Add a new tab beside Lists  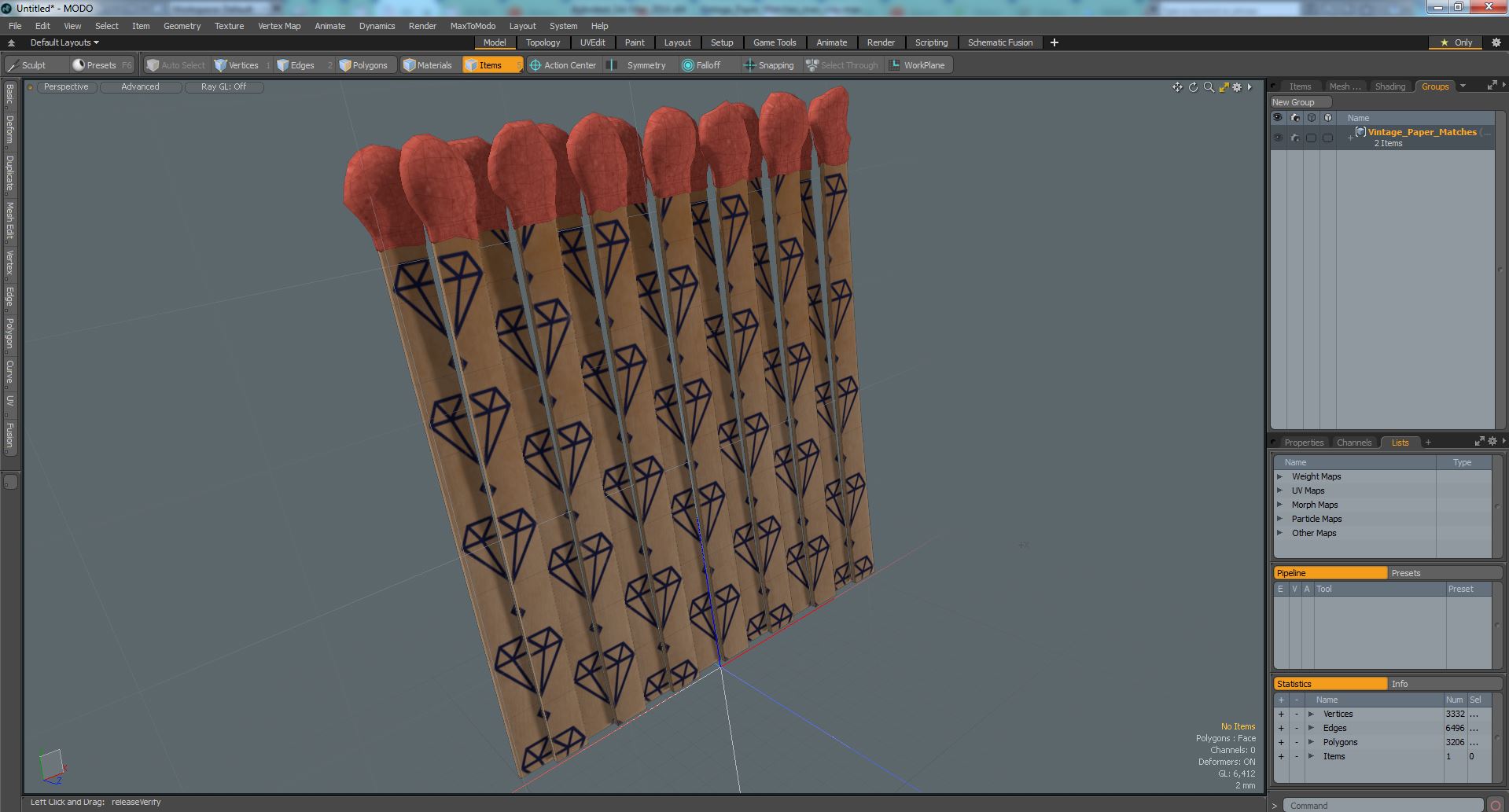pos(1428,443)
